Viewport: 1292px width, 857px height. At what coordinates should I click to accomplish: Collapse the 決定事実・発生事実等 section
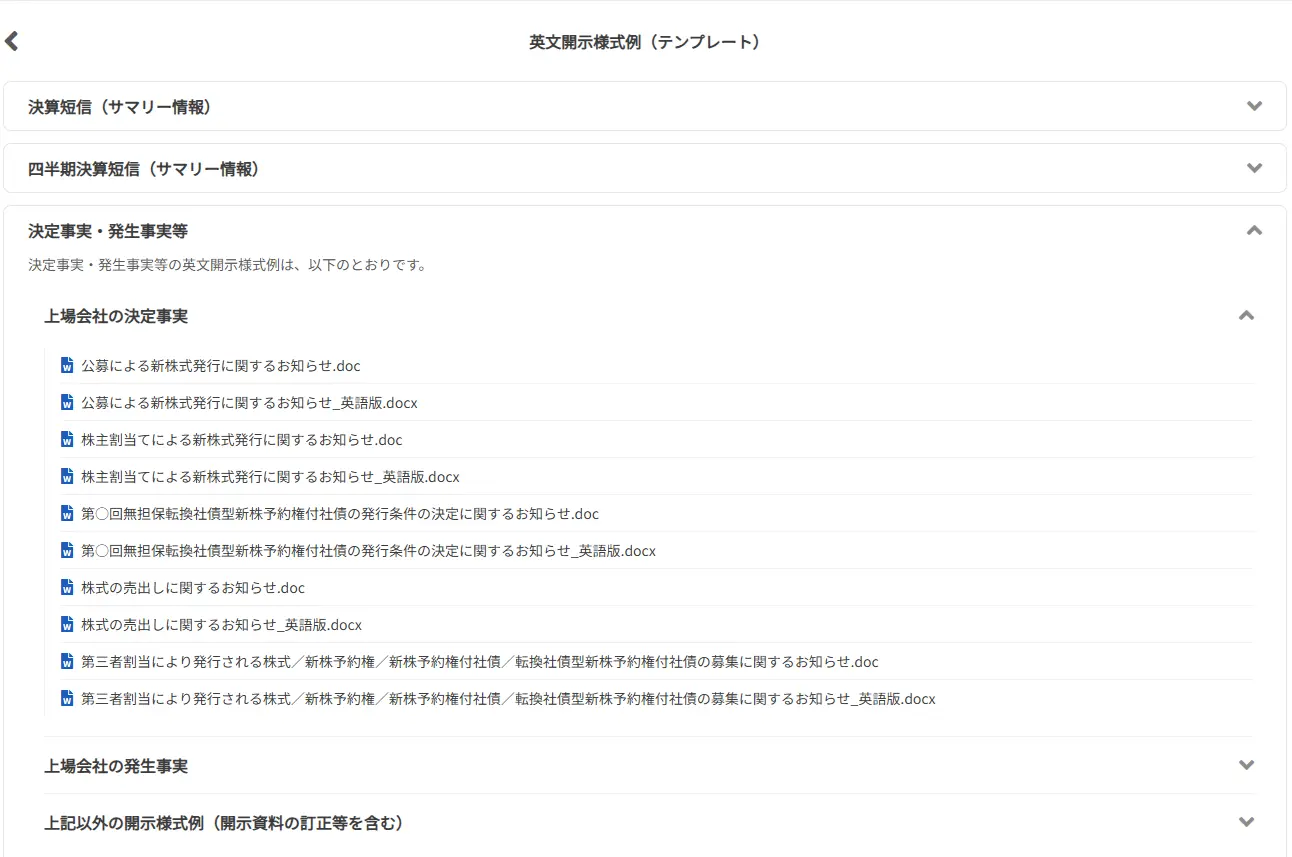click(1254, 230)
